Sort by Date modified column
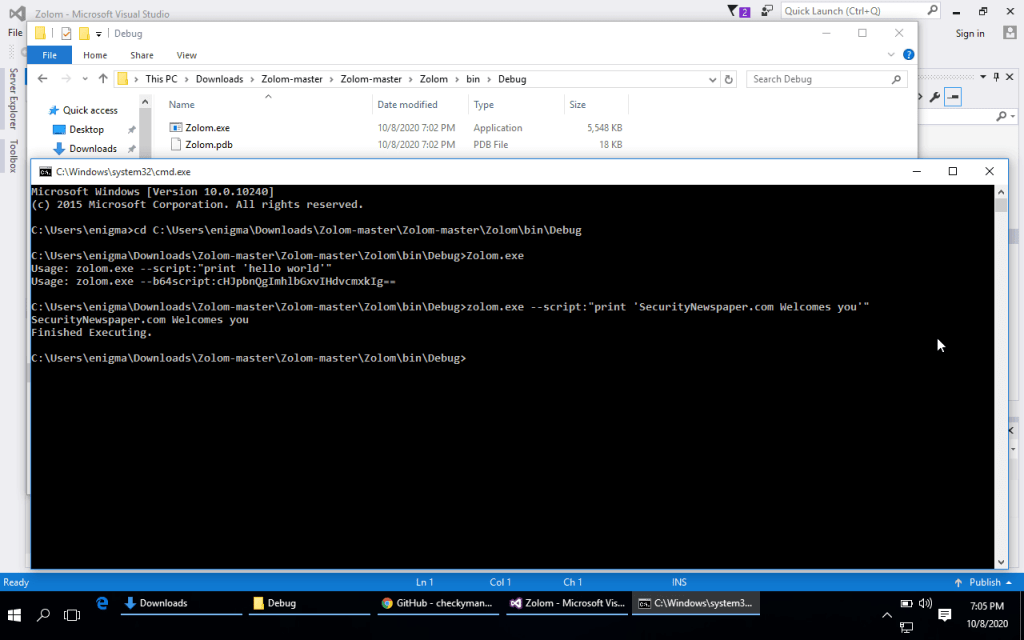This screenshot has width=1024, height=640. [x=408, y=104]
